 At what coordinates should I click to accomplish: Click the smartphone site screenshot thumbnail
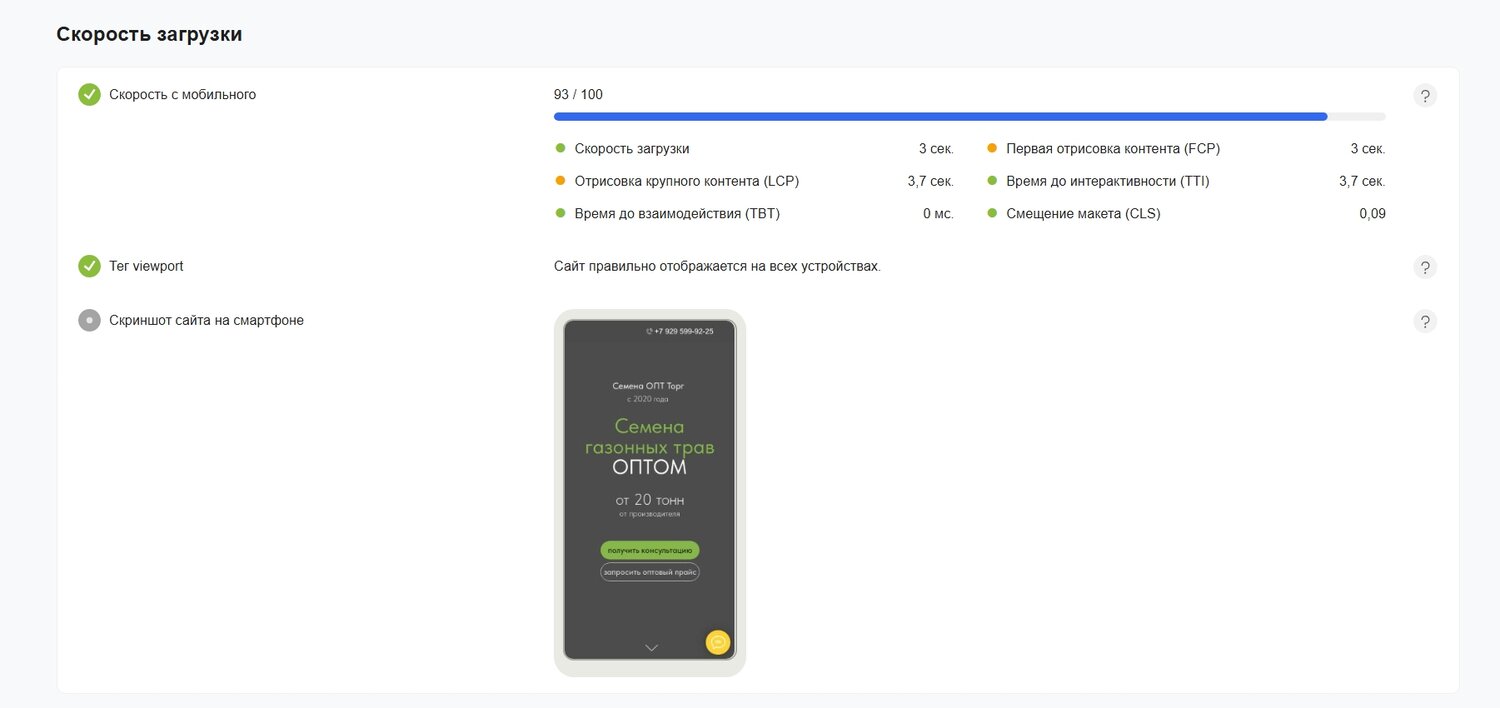point(650,493)
